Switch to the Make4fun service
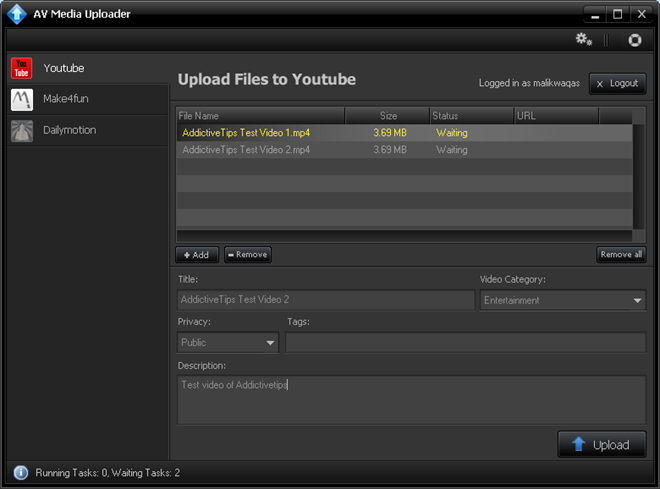 [x=88, y=99]
